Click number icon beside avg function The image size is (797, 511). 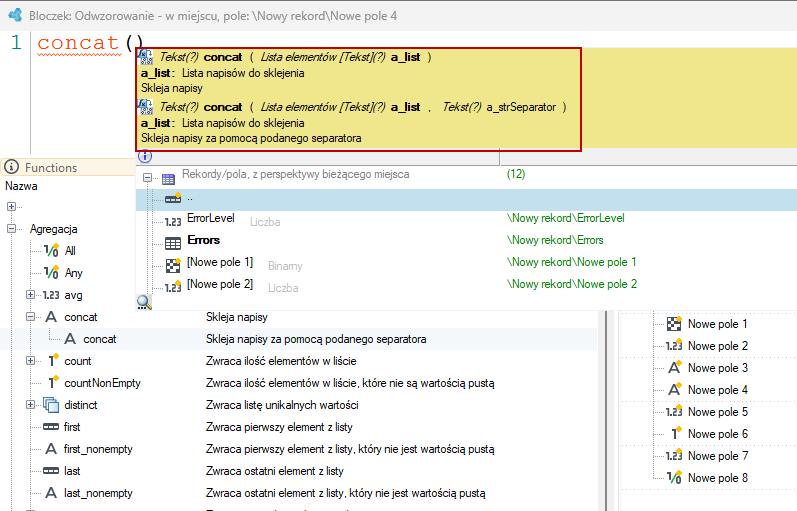pos(51,295)
